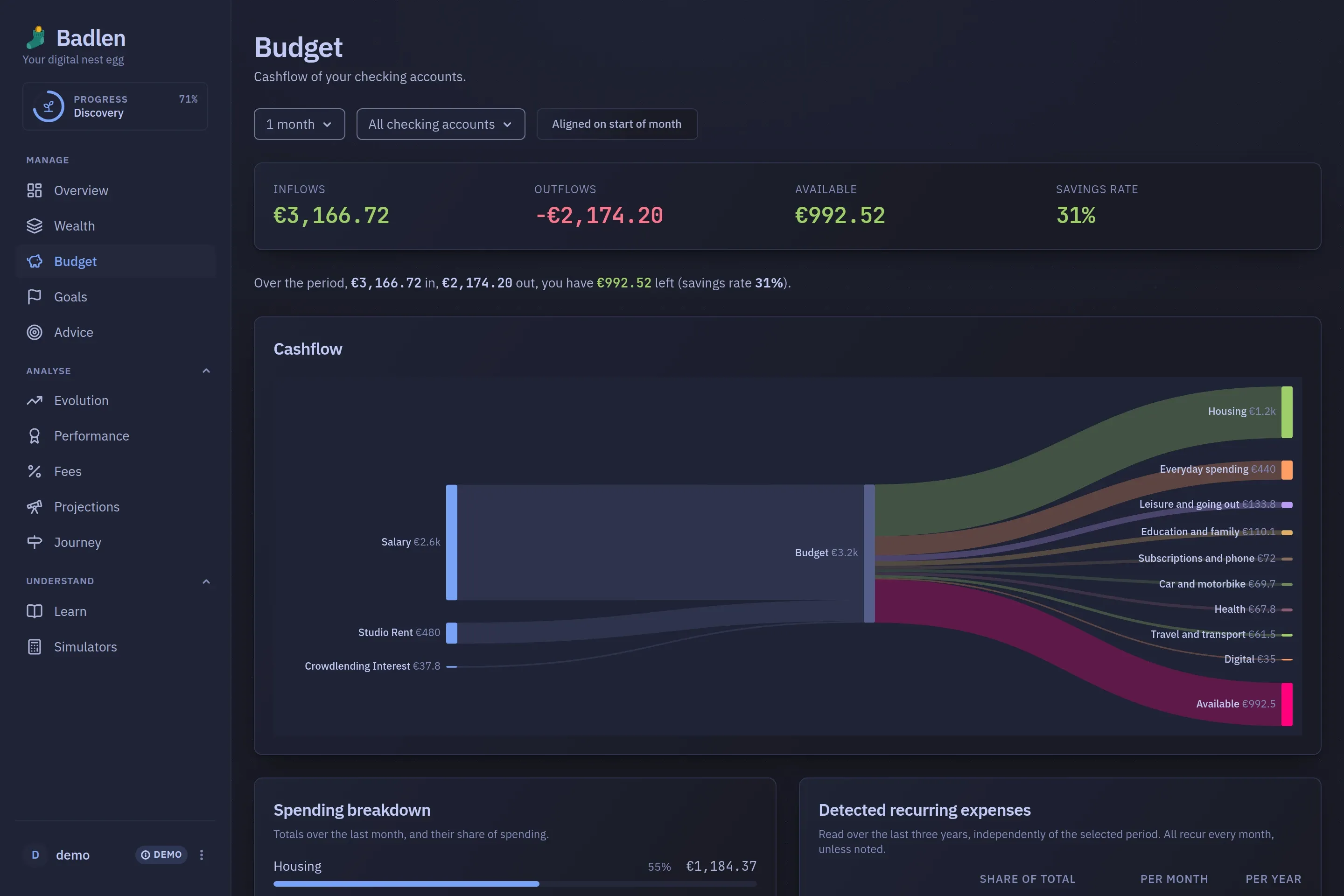Click the Badlen sock logo icon
Image resolution: width=1344 pixels, height=896 pixels.
point(36,37)
